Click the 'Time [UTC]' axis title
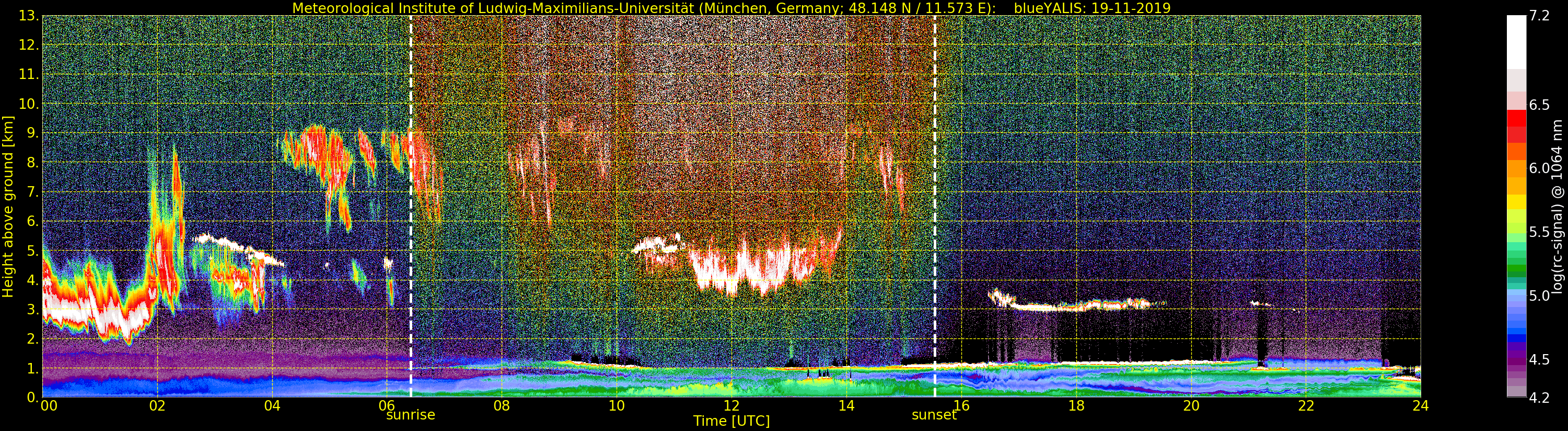The image size is (1568, 431). point(731,421)
